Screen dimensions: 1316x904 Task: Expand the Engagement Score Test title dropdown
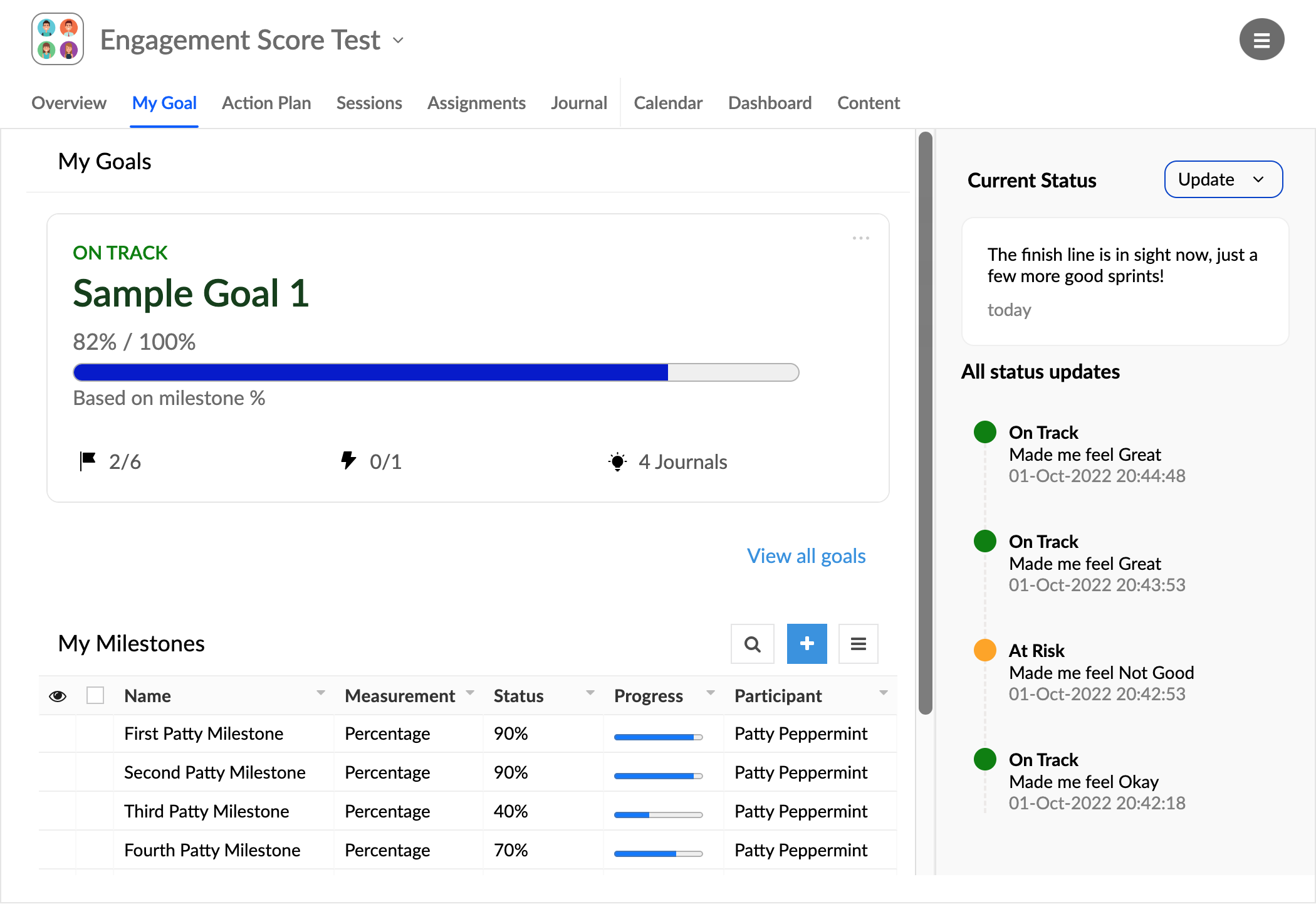(x=399, y=41)
